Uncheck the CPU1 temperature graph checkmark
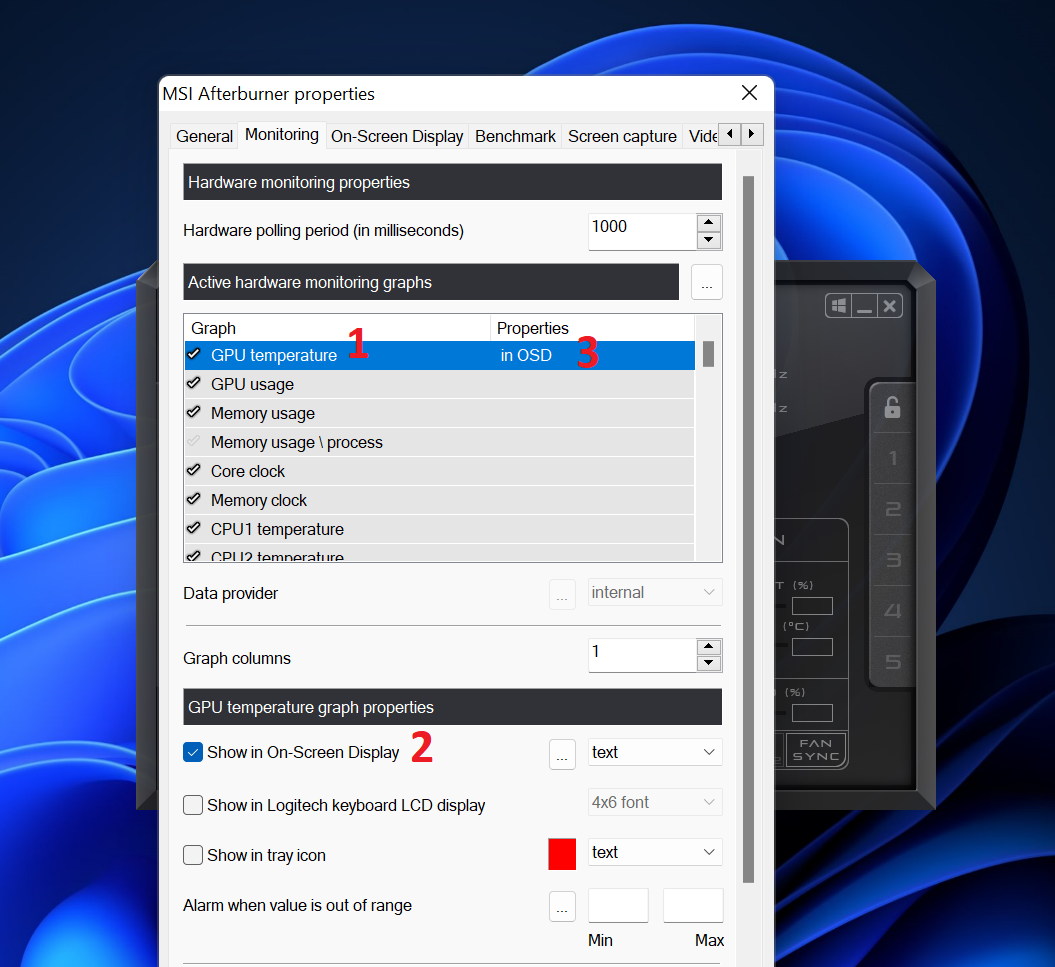The width and height of the screenshot is (1055, 967). click(194, 528)
